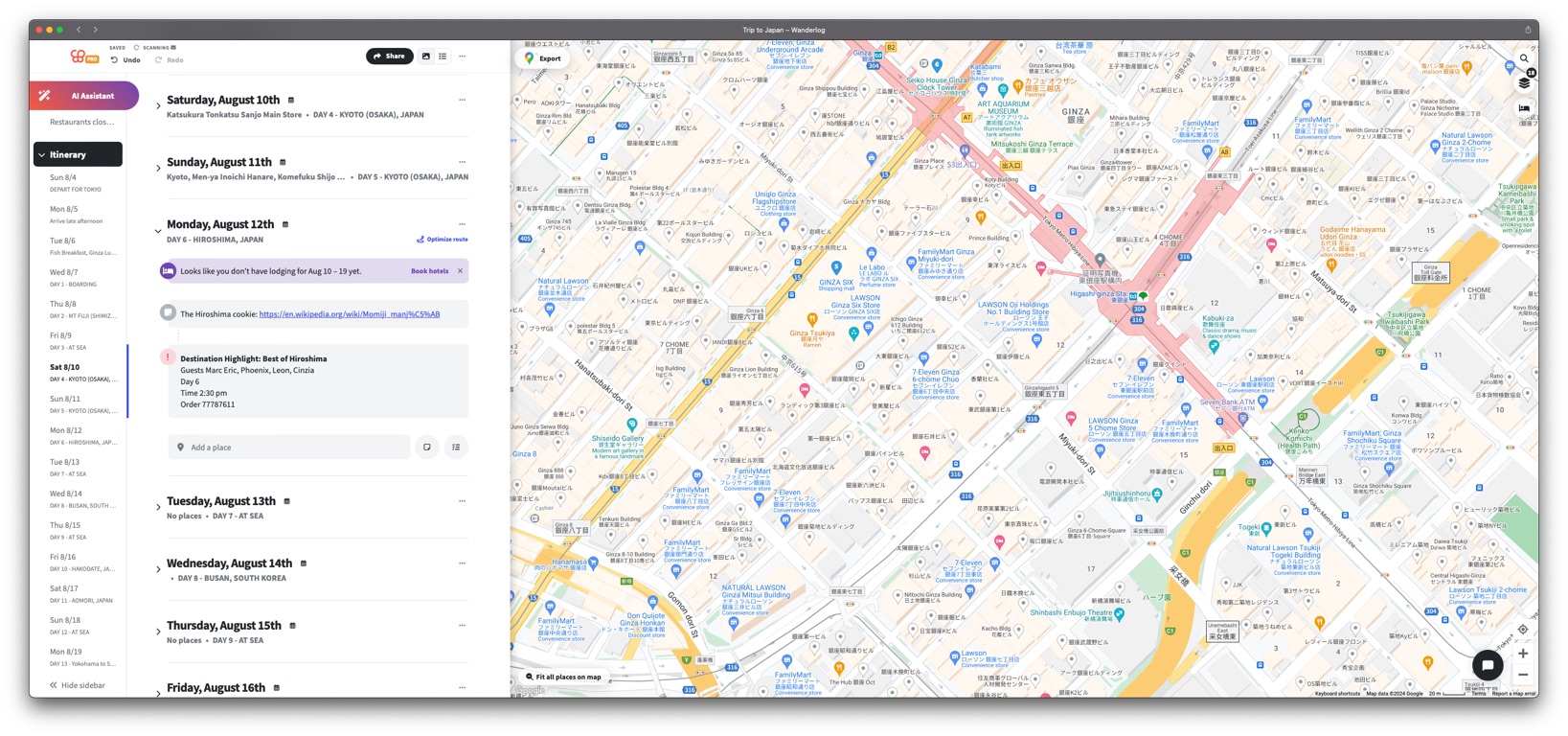Click the Add a place input field
The image size is (1568, 736).
(288, 448)
